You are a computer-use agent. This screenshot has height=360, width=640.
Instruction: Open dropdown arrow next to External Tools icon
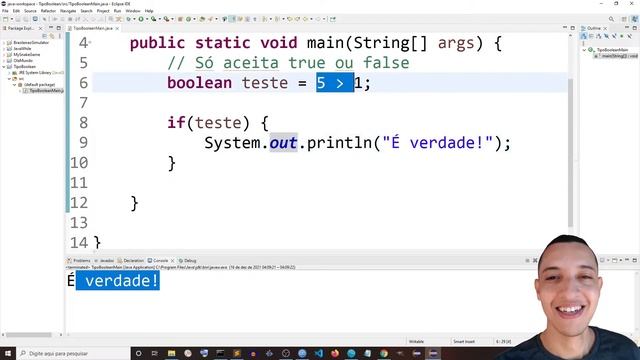pos(172,19)
